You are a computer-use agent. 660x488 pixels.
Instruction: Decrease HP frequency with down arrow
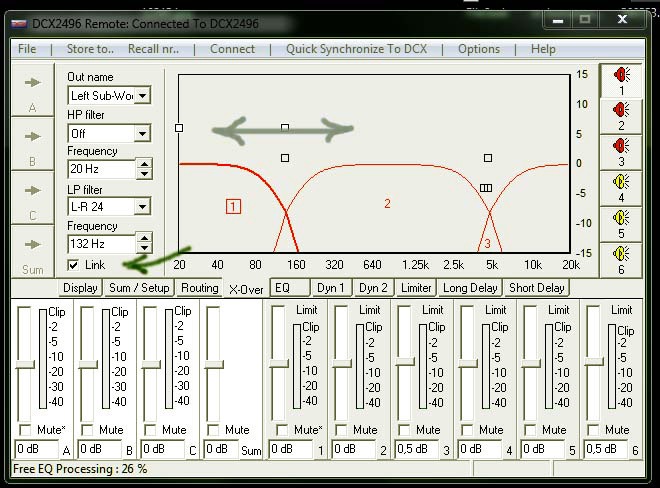144,173
